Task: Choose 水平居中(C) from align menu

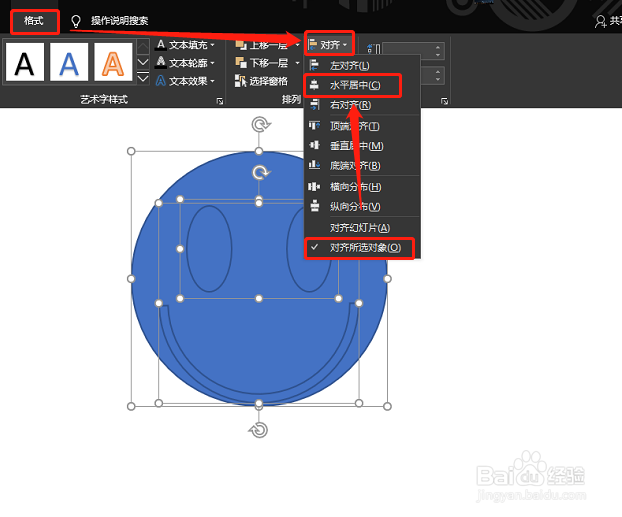Action: tap(362, 85)
